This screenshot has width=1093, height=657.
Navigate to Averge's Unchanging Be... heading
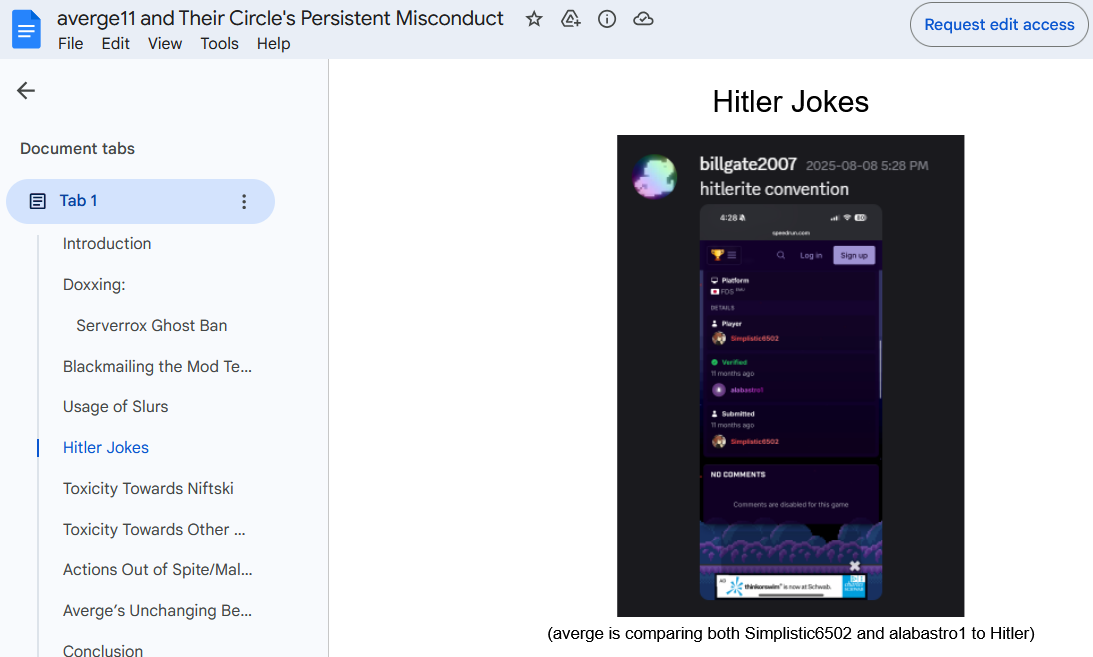158,611
